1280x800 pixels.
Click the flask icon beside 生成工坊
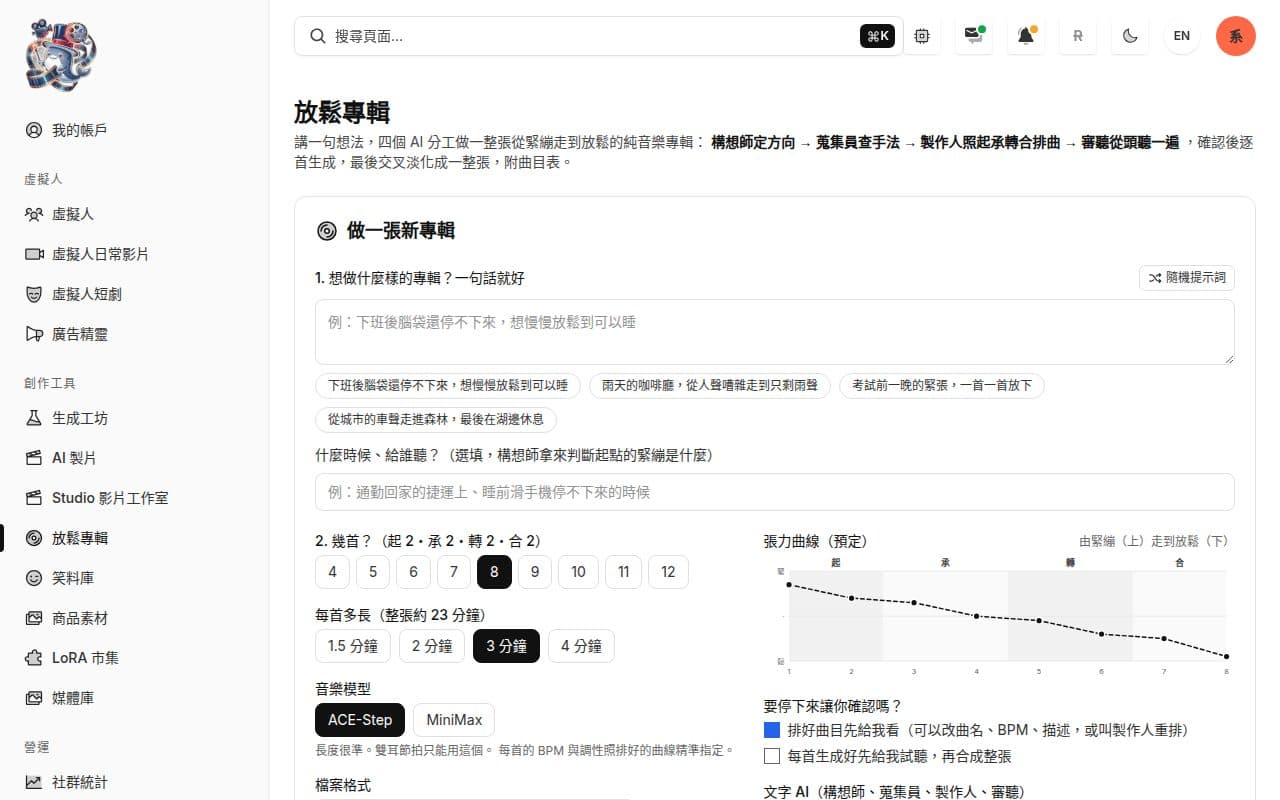34,418
